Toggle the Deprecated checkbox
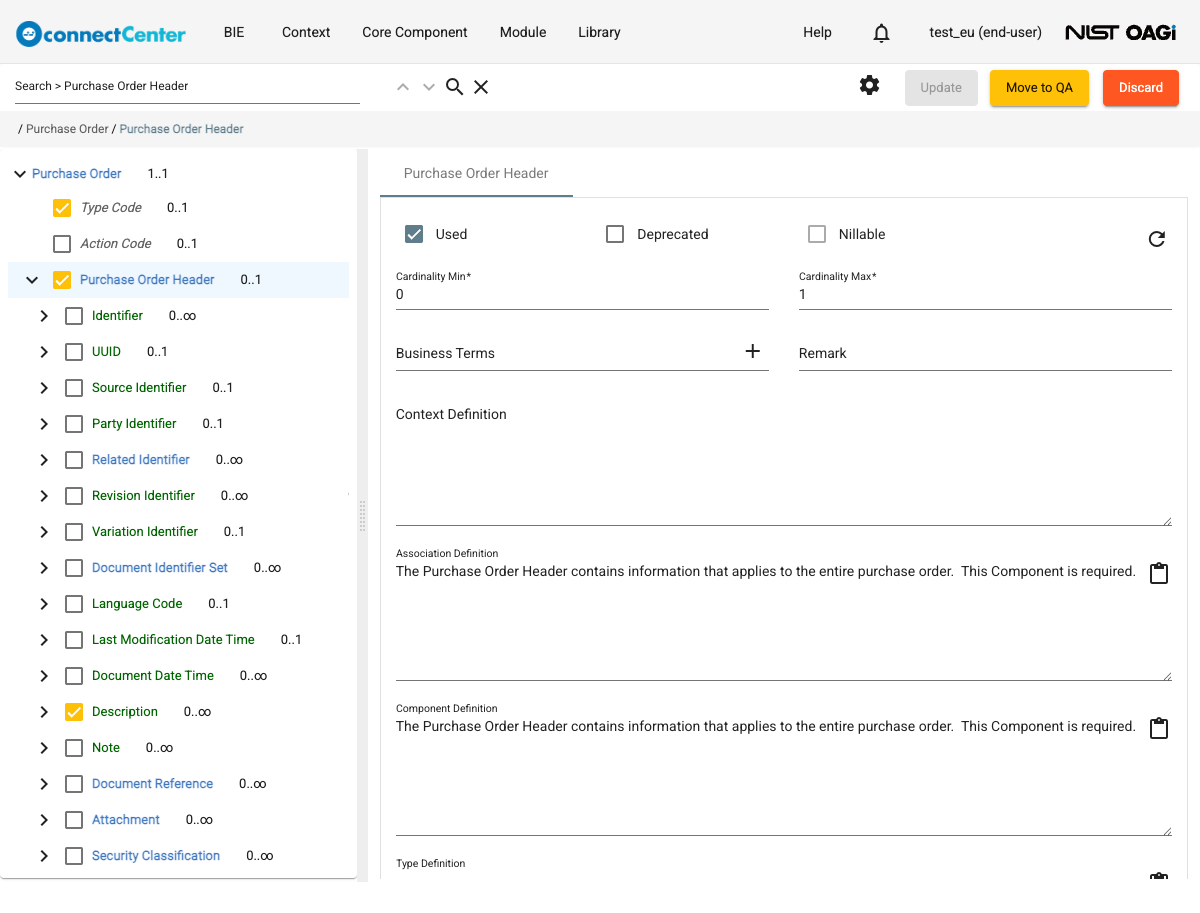 (x=616, y=234)
